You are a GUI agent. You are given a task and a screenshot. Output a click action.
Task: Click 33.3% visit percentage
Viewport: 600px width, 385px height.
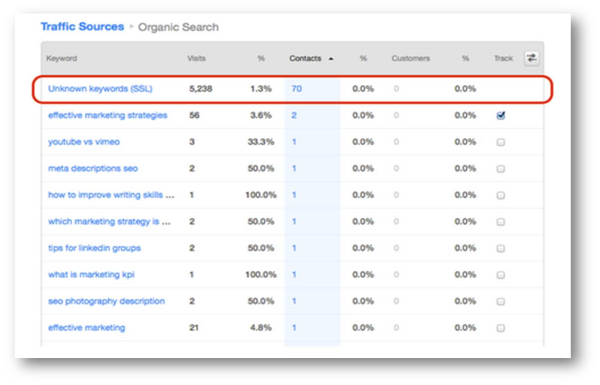(x=261, y=142)
